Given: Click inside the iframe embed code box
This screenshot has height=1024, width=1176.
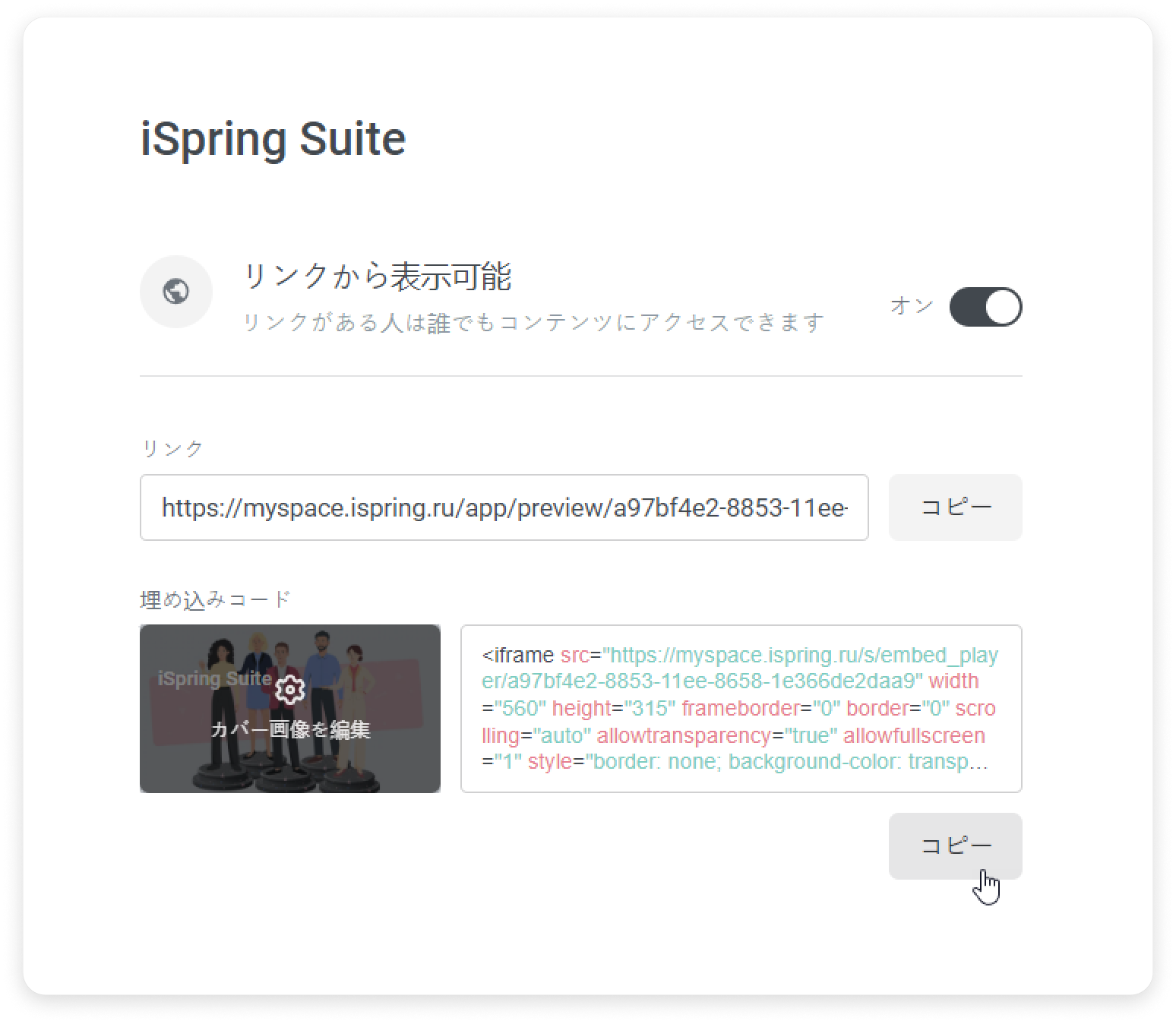Looking at the screenshot, I should click(741, 709).
